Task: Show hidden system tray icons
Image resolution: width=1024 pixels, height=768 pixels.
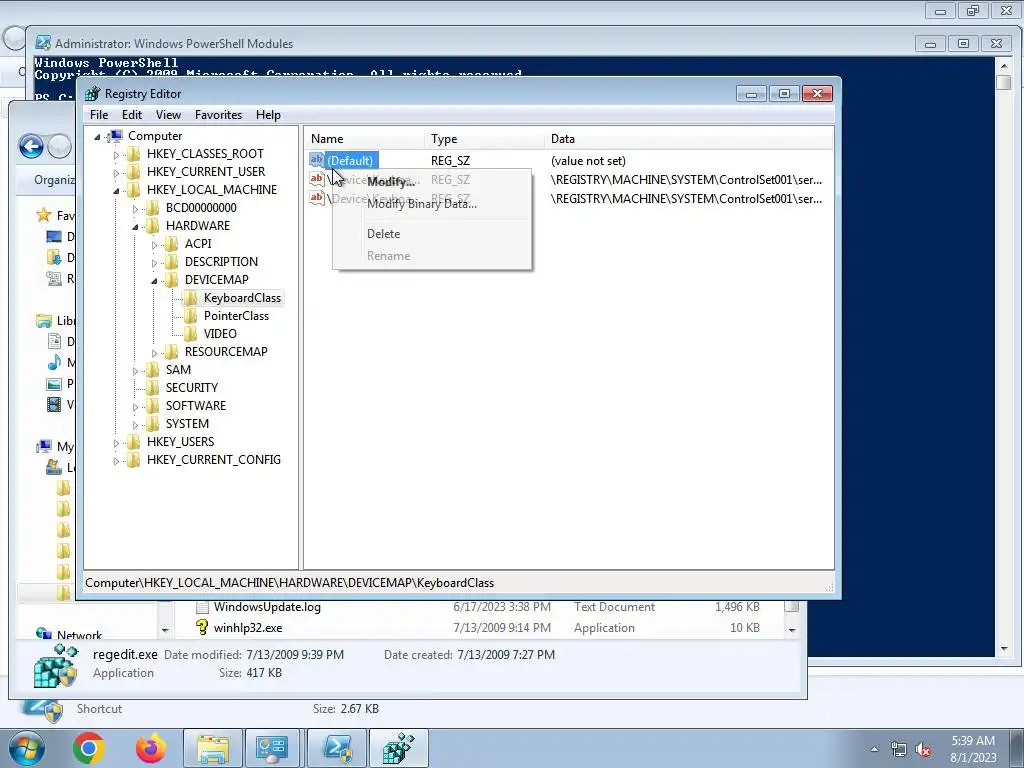Action: 874,749
